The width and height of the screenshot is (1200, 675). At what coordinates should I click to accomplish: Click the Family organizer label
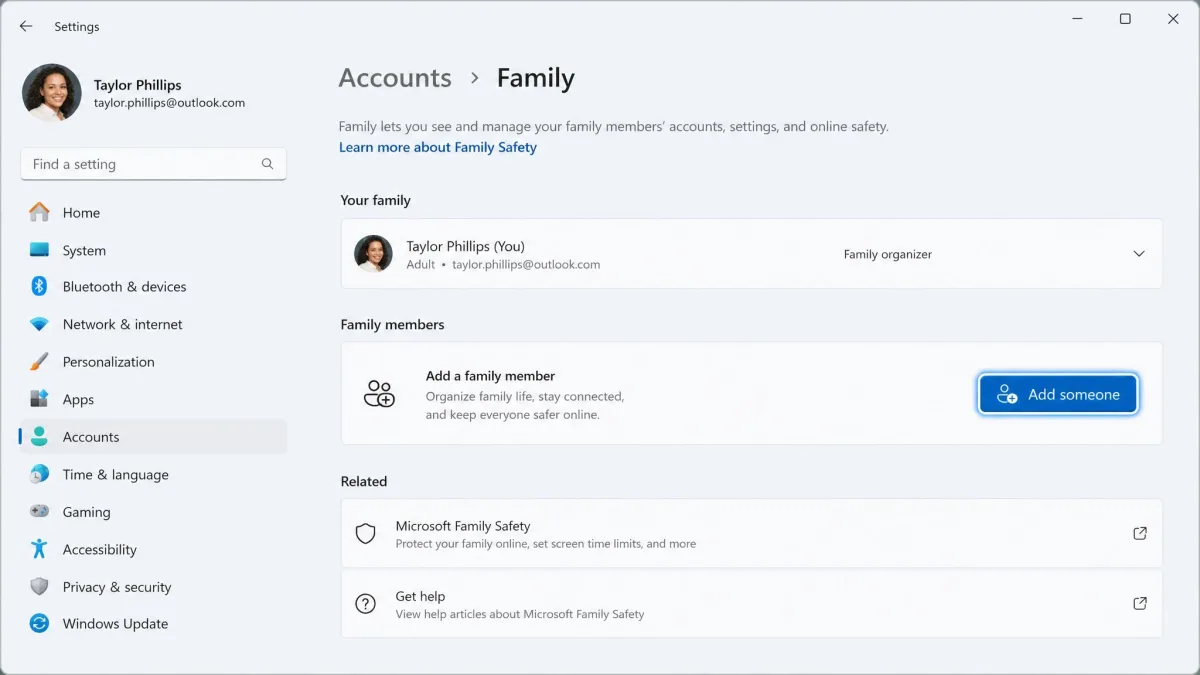point(887,254)
